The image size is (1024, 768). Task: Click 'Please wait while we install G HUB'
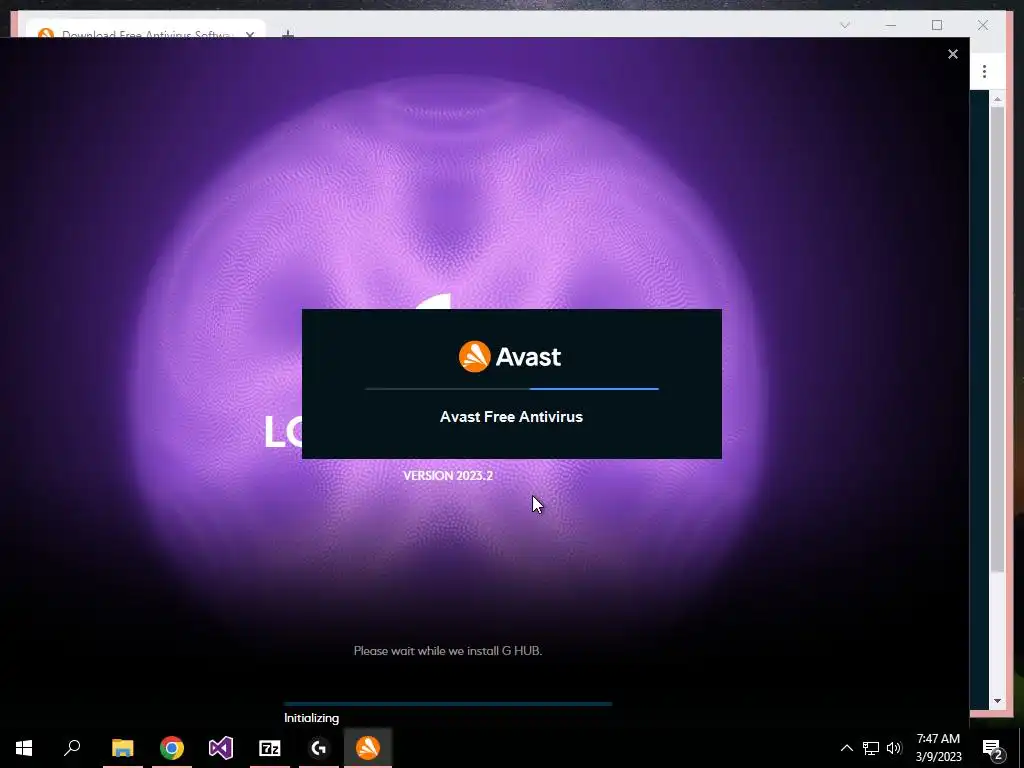click(448, 650)
